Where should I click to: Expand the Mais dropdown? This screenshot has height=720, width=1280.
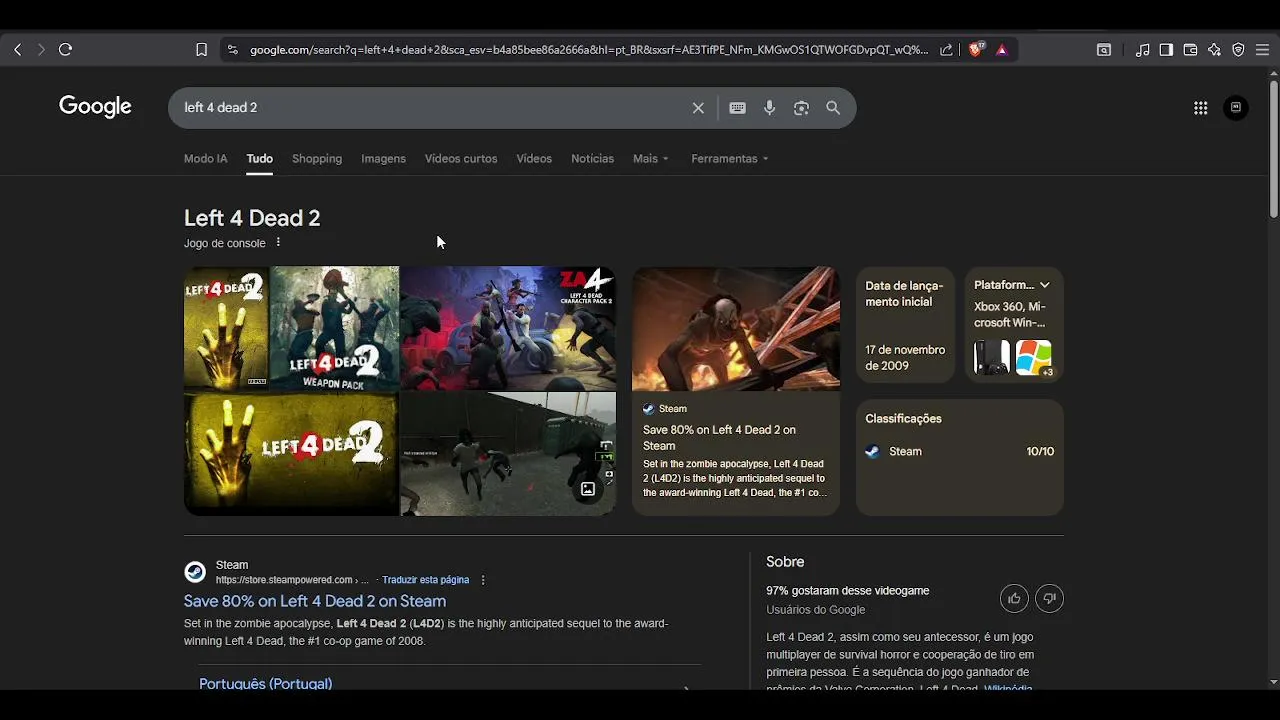(x=650, y=159)
